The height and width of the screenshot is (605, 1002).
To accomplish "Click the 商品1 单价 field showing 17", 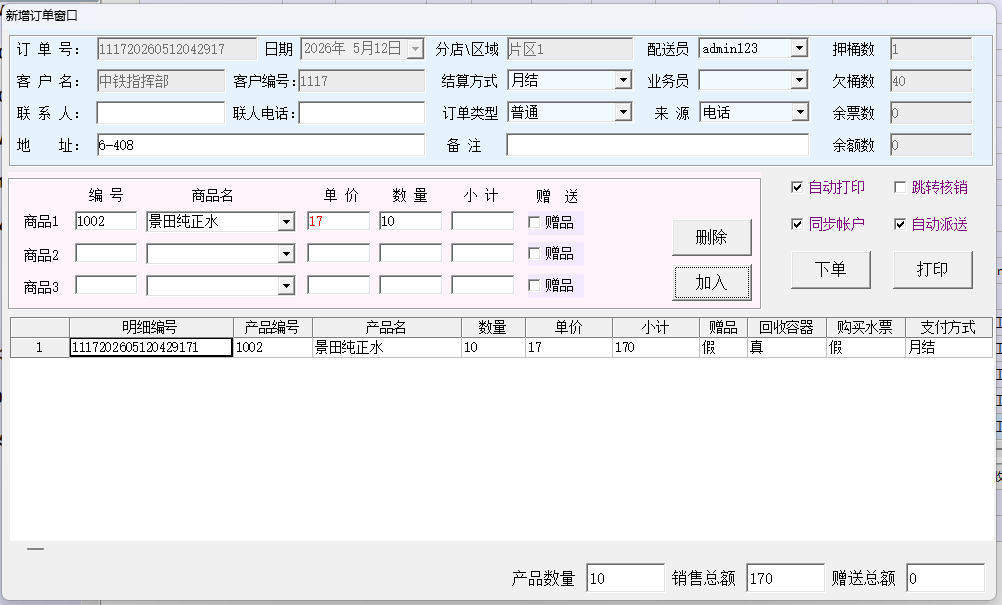I will click(x=338, y=221).
